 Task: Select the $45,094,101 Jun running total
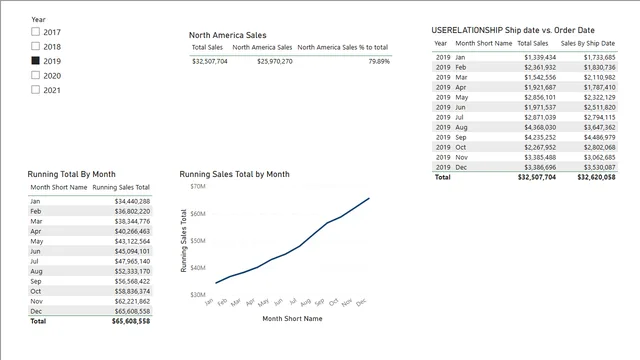point(132,251)
